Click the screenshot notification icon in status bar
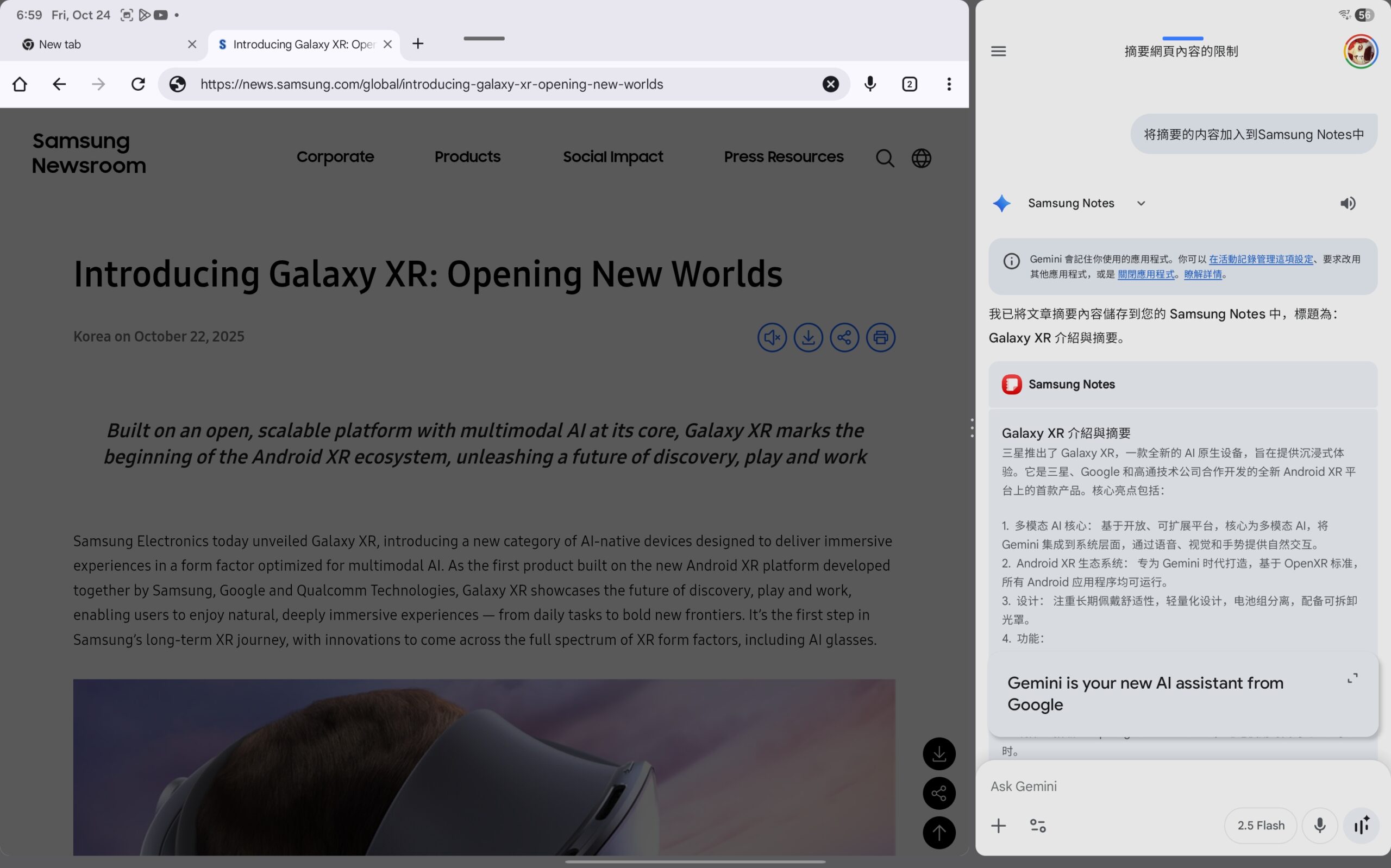The image size is (1391, 868). (x=126, y=15)
